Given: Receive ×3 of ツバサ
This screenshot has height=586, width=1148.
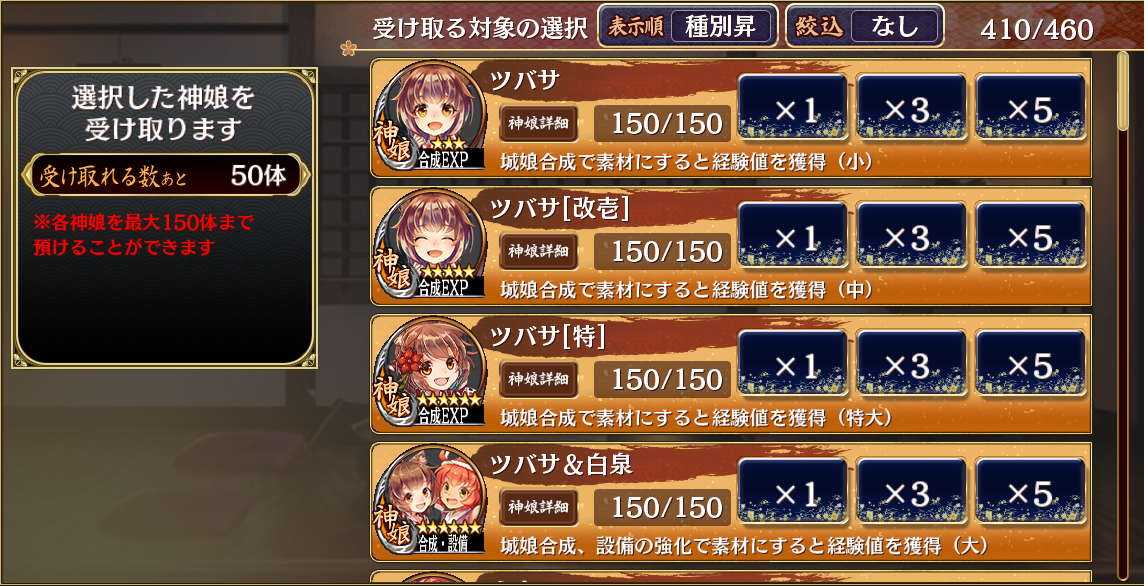Looking at the screenshot, I should coord(912,107).
